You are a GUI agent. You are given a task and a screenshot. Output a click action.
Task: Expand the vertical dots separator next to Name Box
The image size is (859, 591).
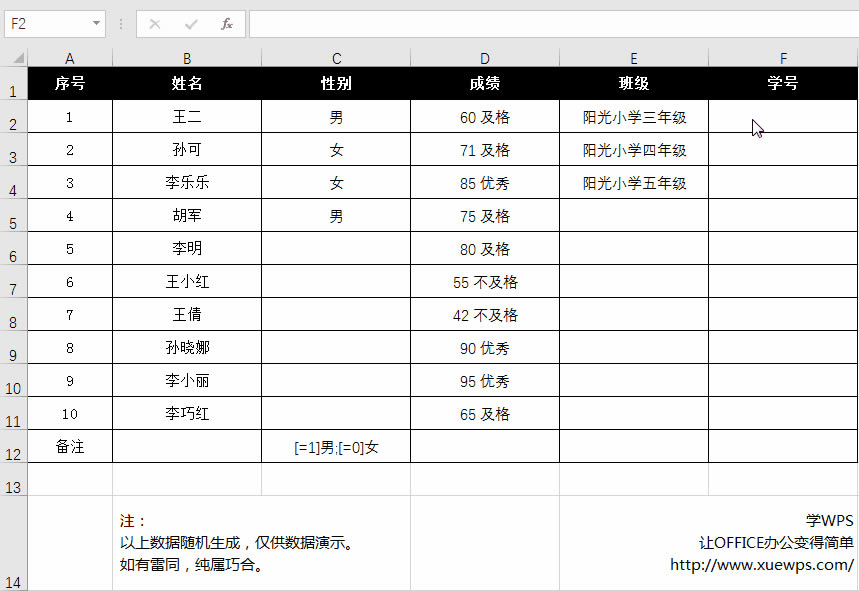point(119,24)
